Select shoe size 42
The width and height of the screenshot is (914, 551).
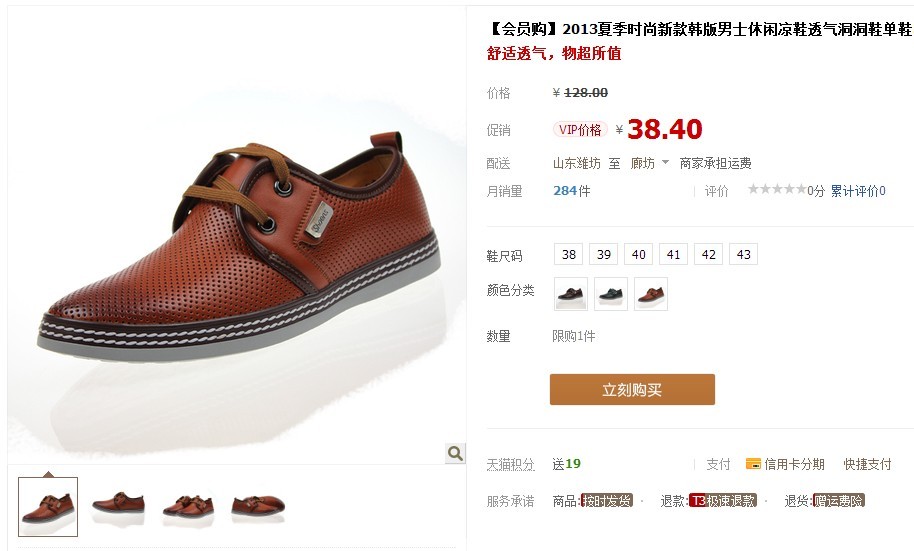708,254
